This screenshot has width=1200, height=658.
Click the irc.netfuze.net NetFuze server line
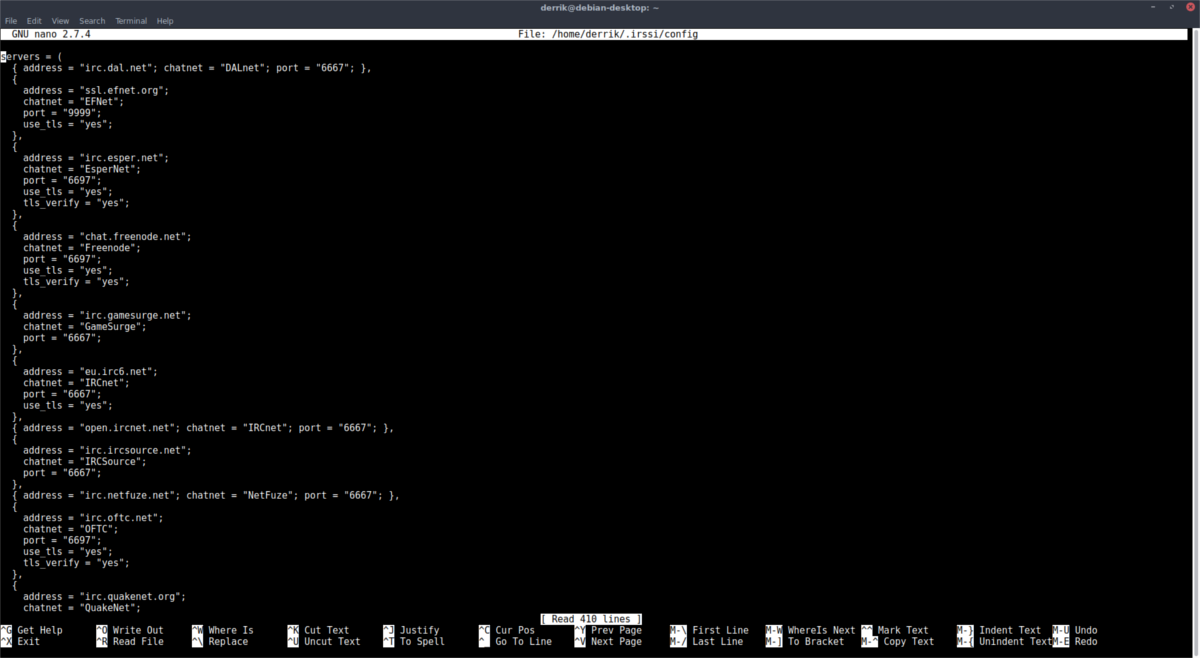[206, 495]
